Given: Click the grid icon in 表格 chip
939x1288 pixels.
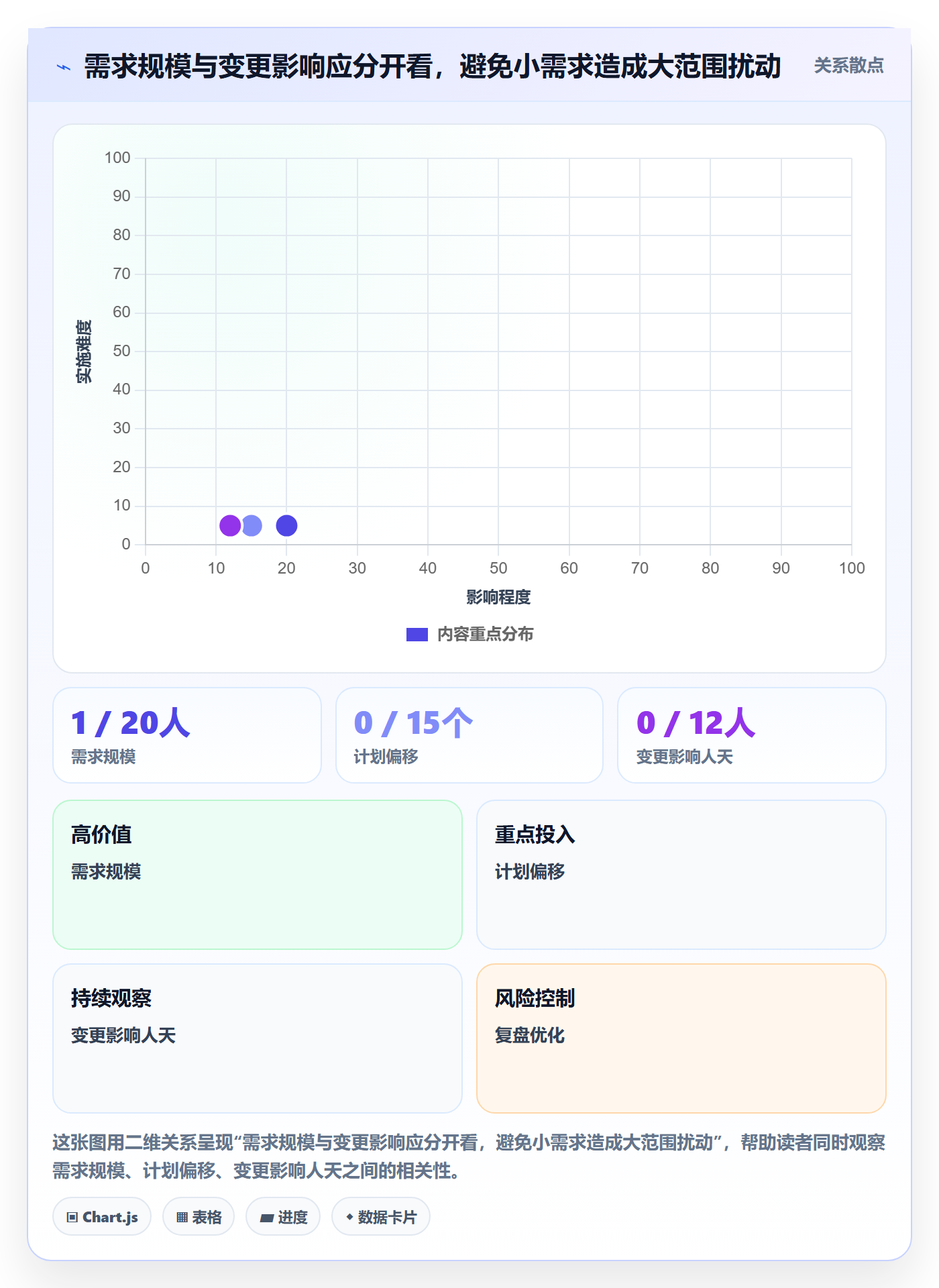Looking at the screenshot, I should (182, 1218).
